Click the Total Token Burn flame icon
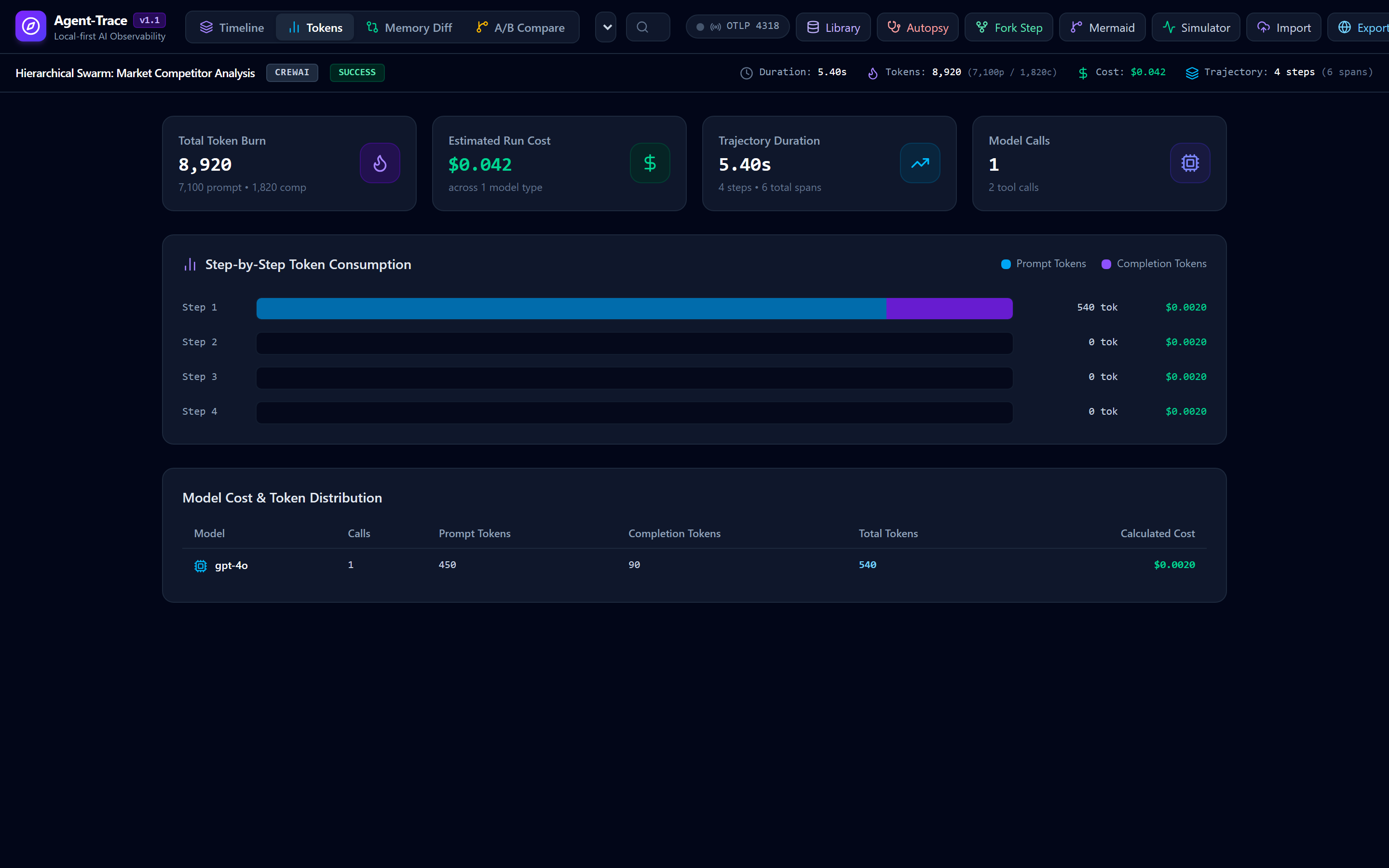 [x=380, y=163]
